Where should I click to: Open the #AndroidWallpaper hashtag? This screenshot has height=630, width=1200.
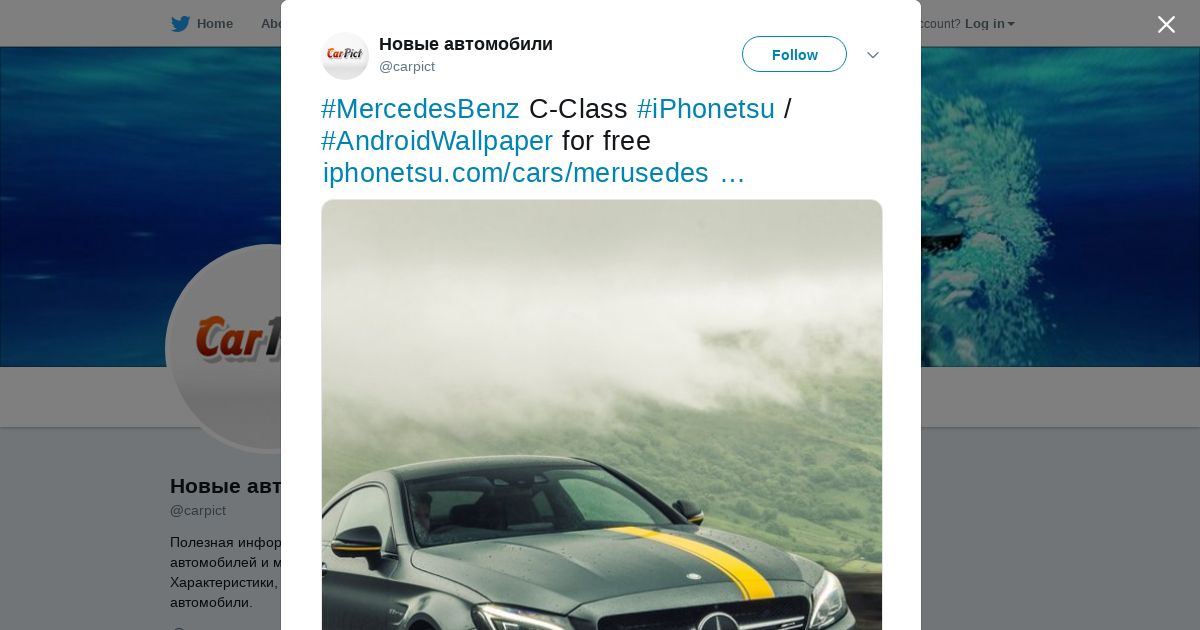click(437, 141)
